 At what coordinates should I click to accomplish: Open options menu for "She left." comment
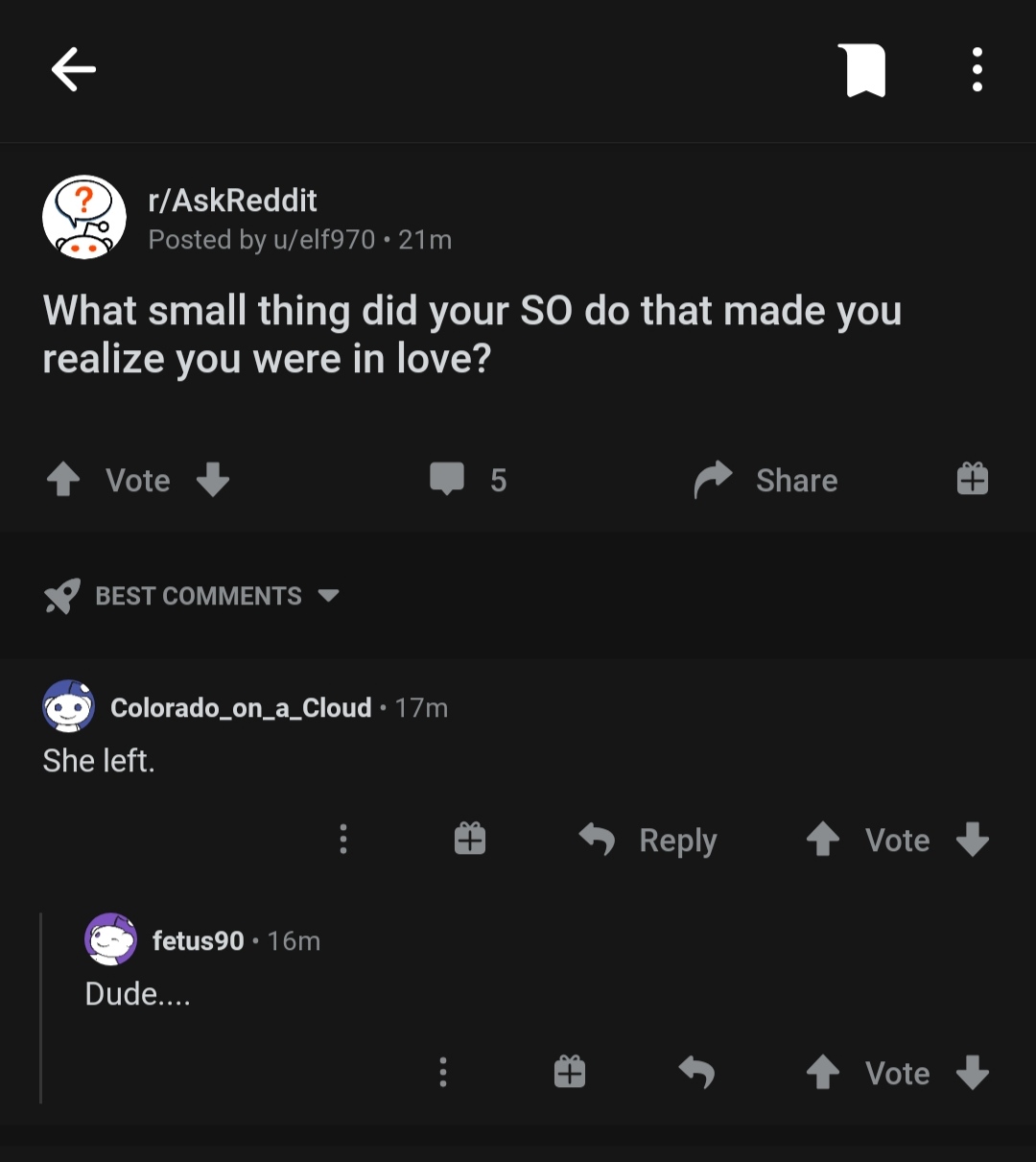pyautogui.click(x=343, y=839)
